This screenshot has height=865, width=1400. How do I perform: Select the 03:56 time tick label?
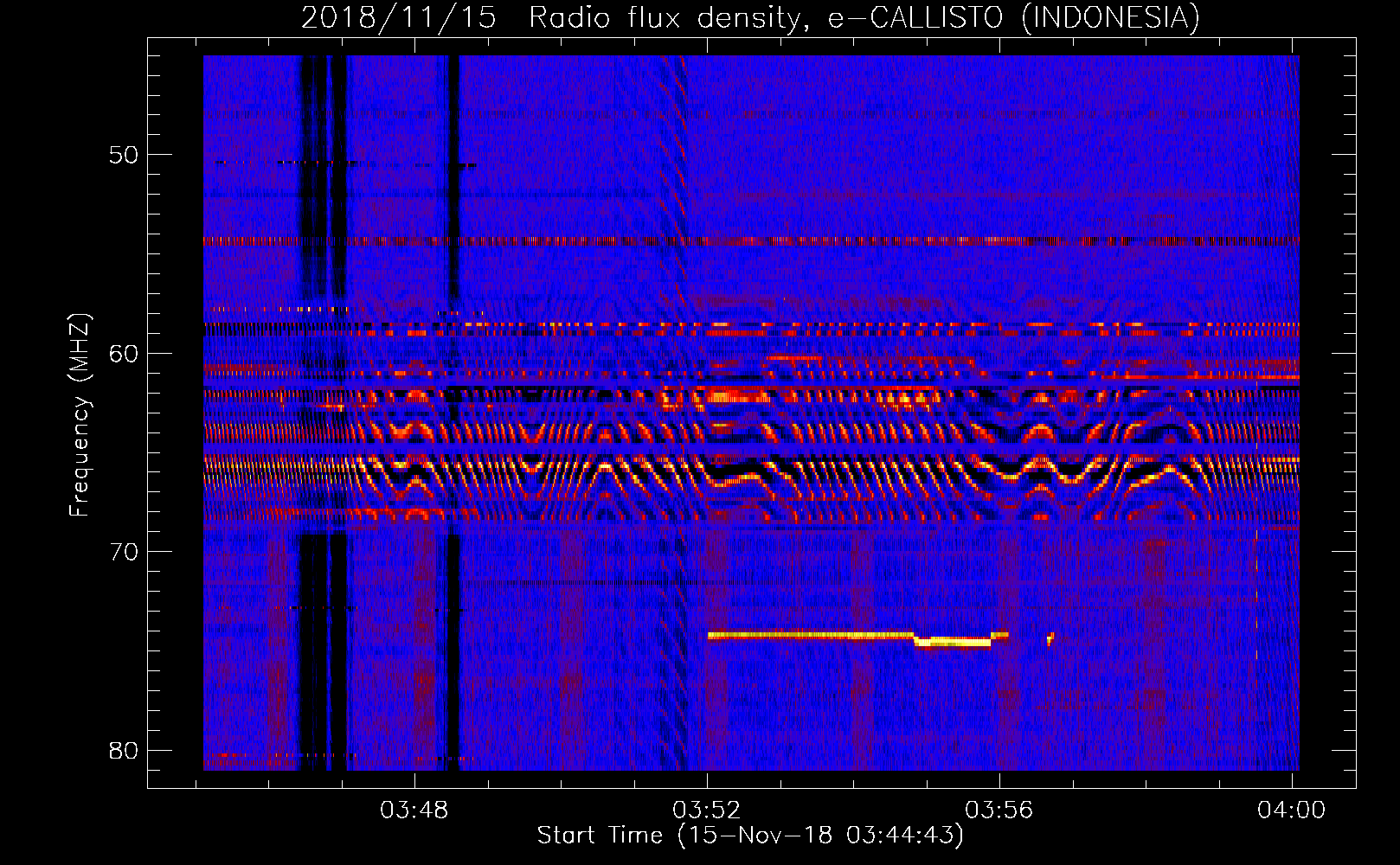click(999, 811)
